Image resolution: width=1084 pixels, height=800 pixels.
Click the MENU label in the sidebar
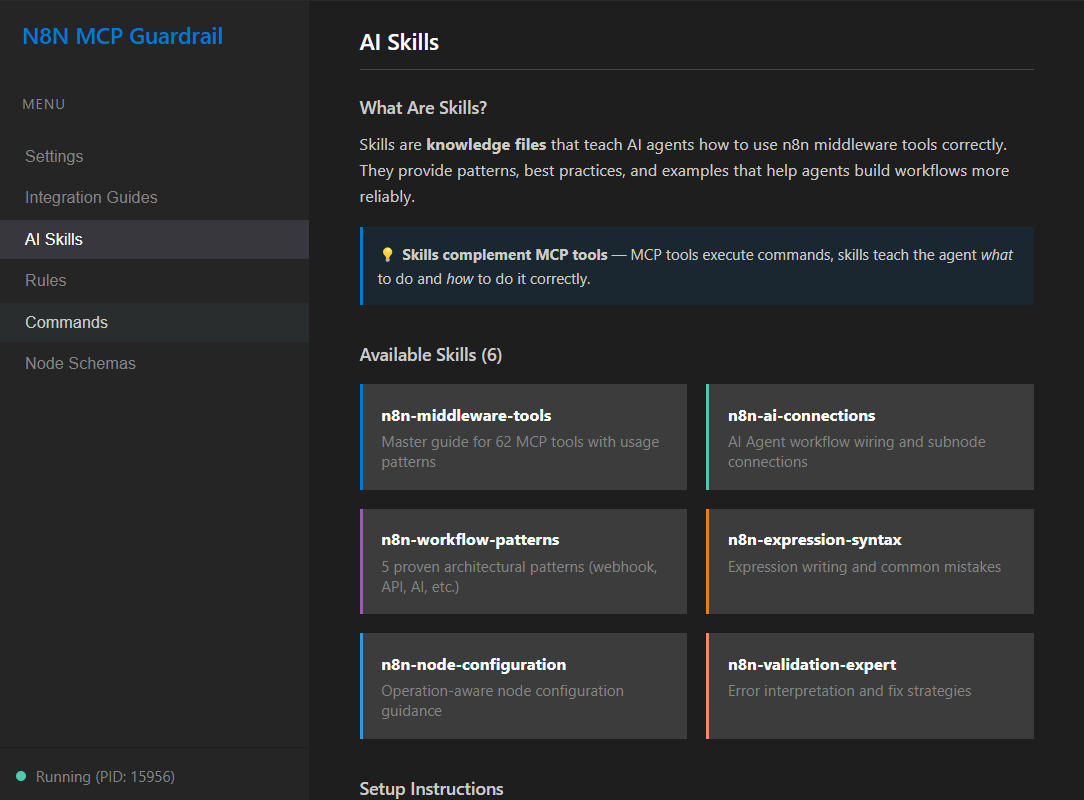tap(43, 103)
